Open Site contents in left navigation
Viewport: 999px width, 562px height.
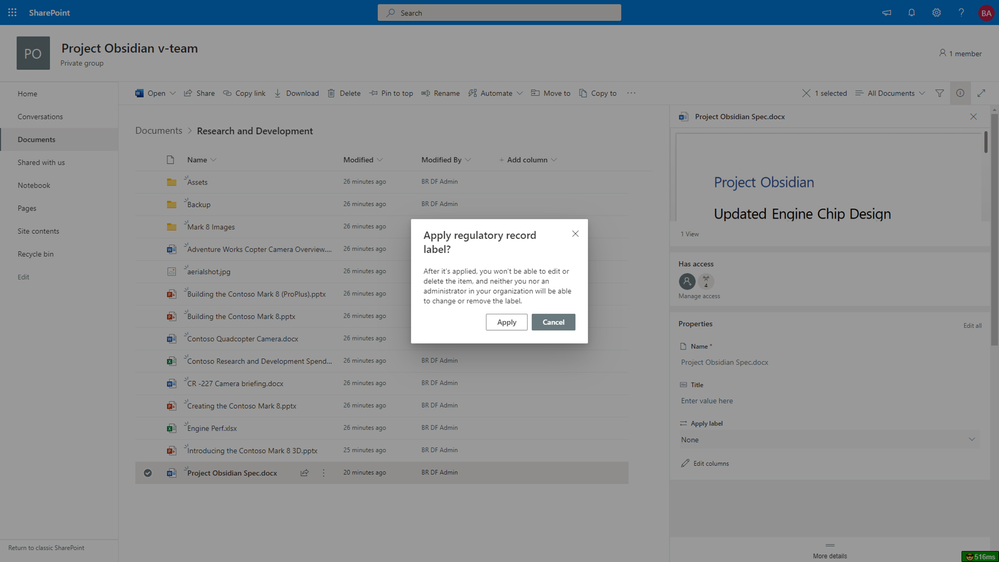tap(38, 231)
